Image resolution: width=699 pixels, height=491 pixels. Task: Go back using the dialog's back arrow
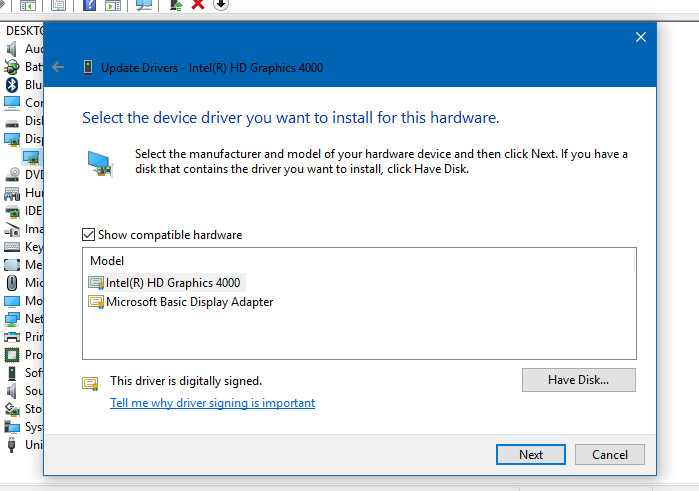click(x=58, y=67)
